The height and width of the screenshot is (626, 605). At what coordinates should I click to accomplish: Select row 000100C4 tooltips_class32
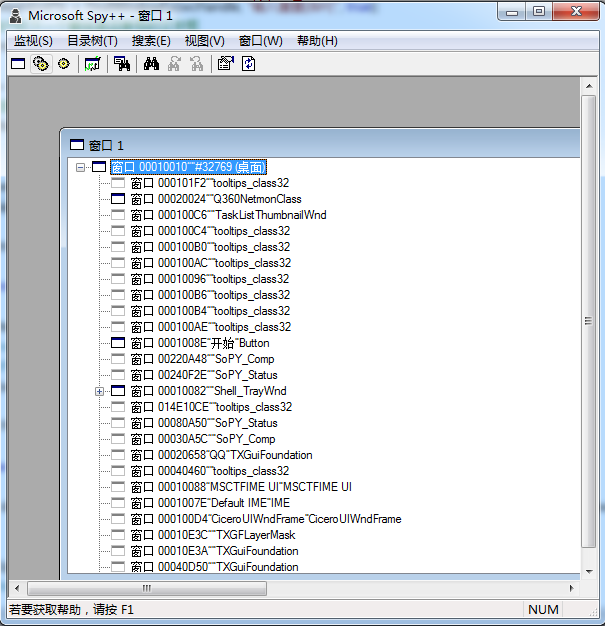click(x=210, y=231)
